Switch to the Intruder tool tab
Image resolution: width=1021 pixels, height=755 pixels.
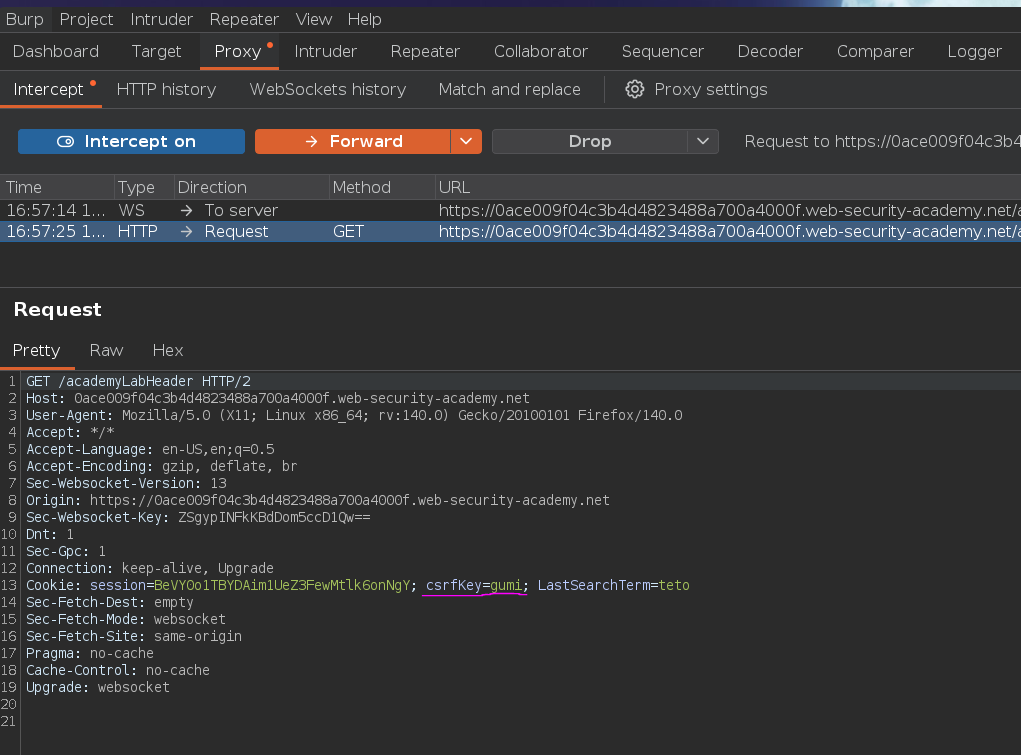click(x=326, y=51)
